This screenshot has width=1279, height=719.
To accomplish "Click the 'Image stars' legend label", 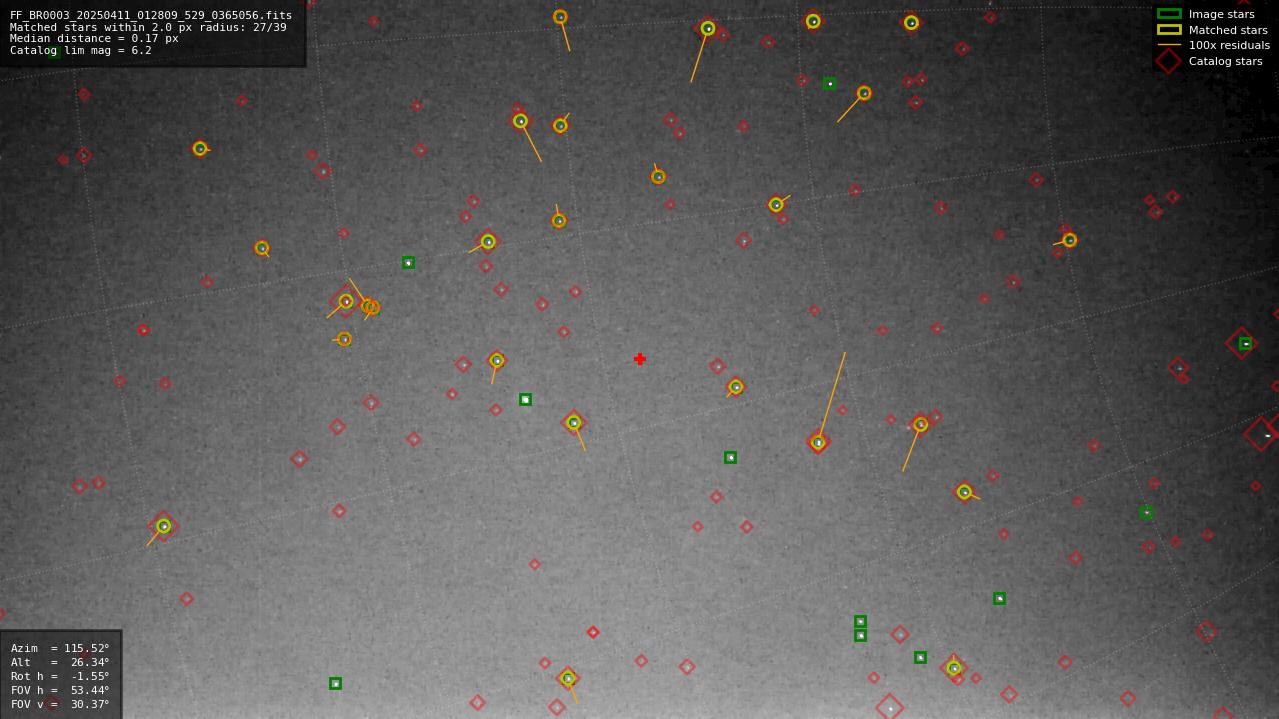I will [1222, 14].
